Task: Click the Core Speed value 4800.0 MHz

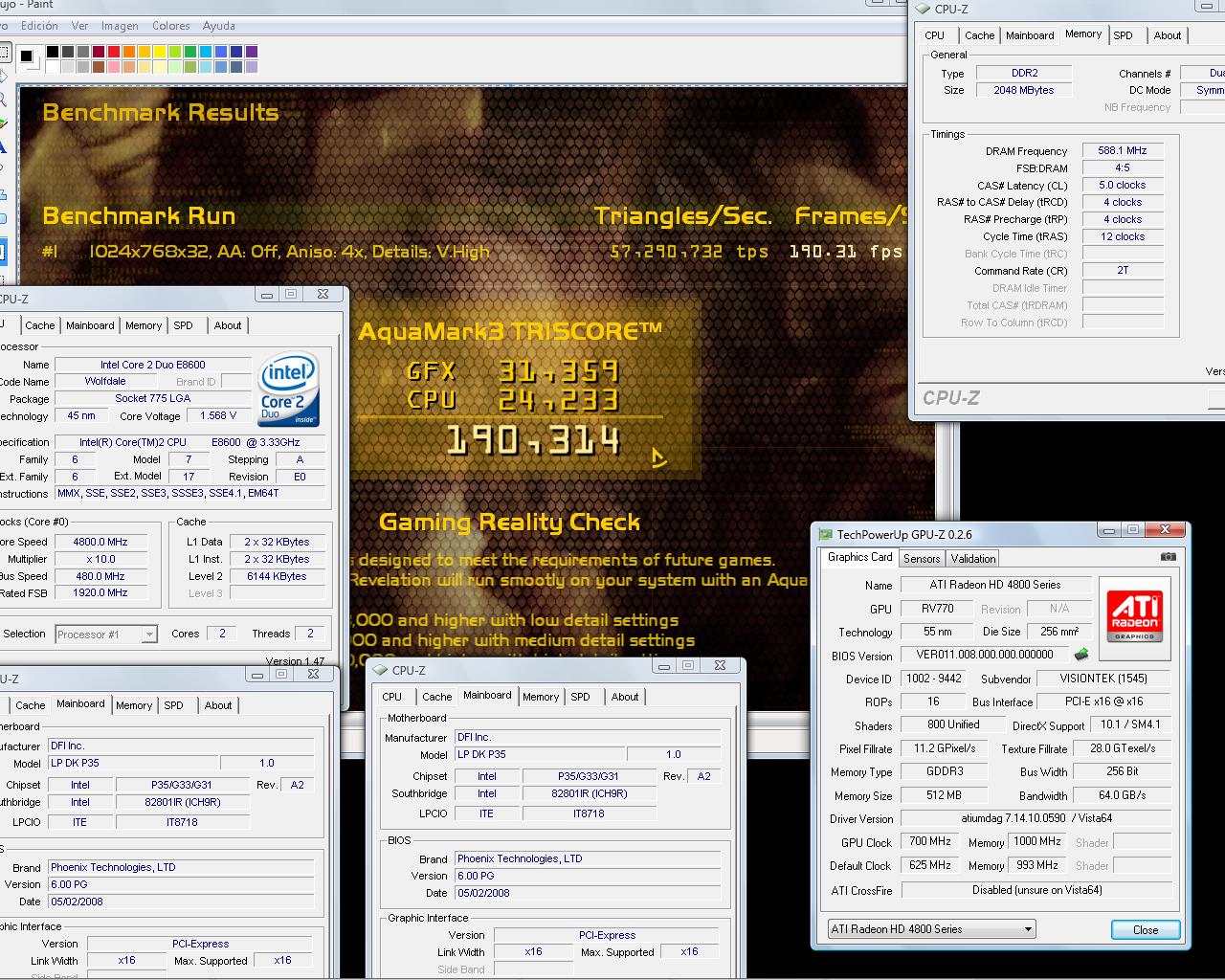Action: 100,542
